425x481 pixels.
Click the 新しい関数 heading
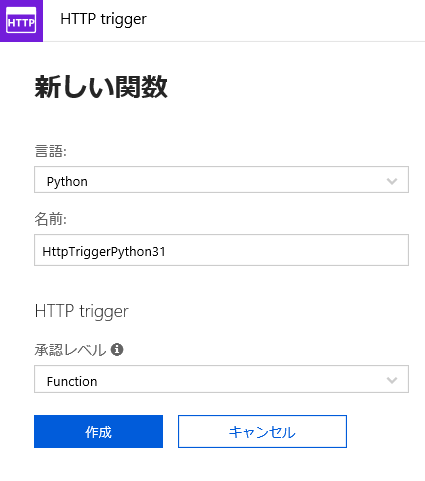click(x=101, y=87)
